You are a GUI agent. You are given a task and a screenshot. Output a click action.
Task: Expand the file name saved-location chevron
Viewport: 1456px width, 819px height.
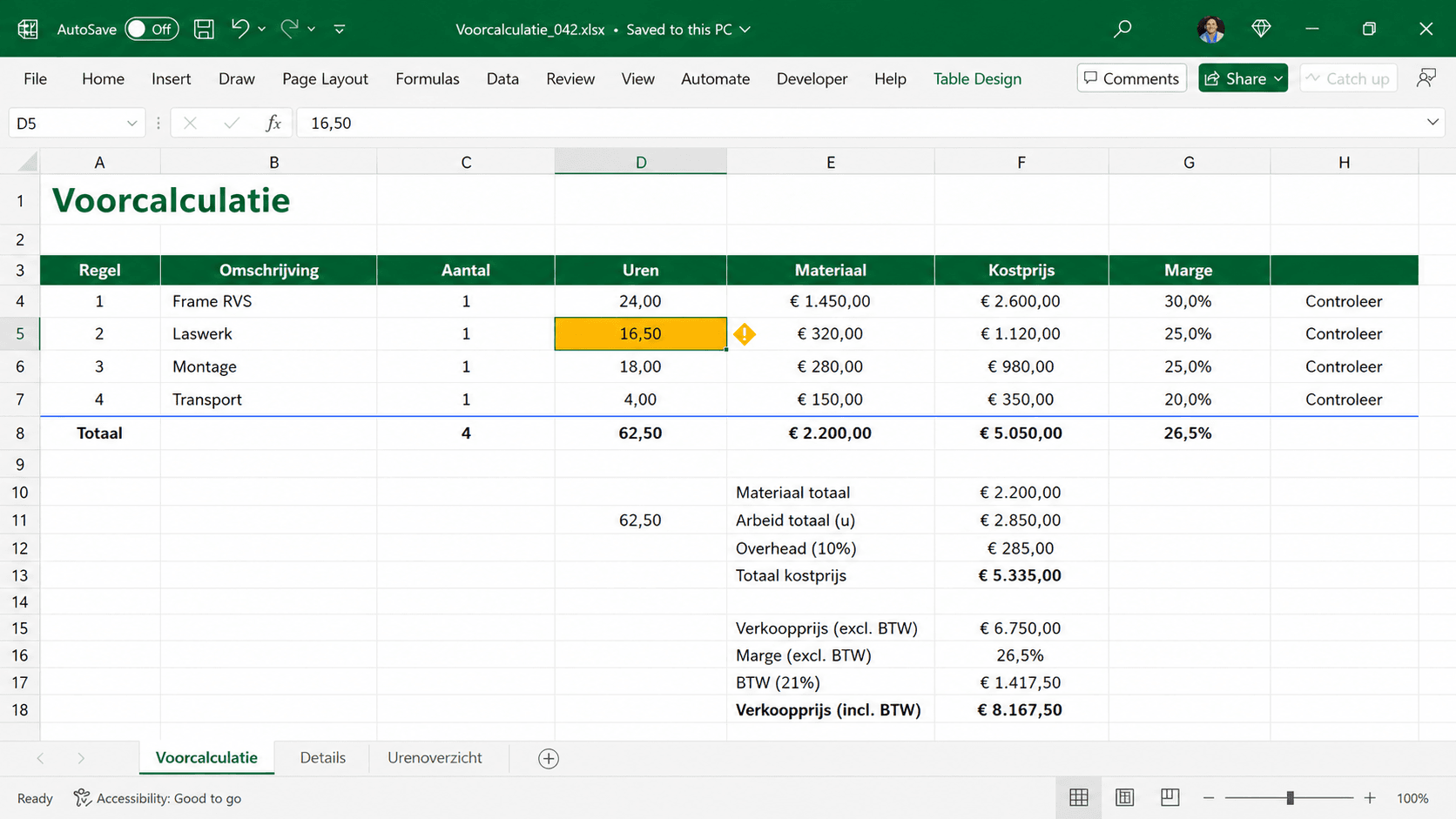[x=745, y=30]
